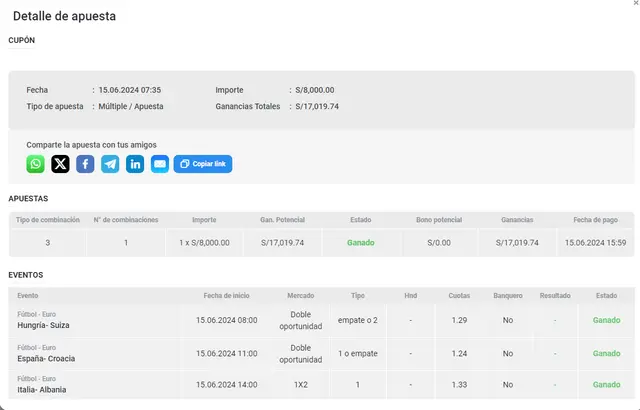Click the Copiar link button
Image resolution: width=640 pixels, height=410 pixels.
click(x=203, y=164)
